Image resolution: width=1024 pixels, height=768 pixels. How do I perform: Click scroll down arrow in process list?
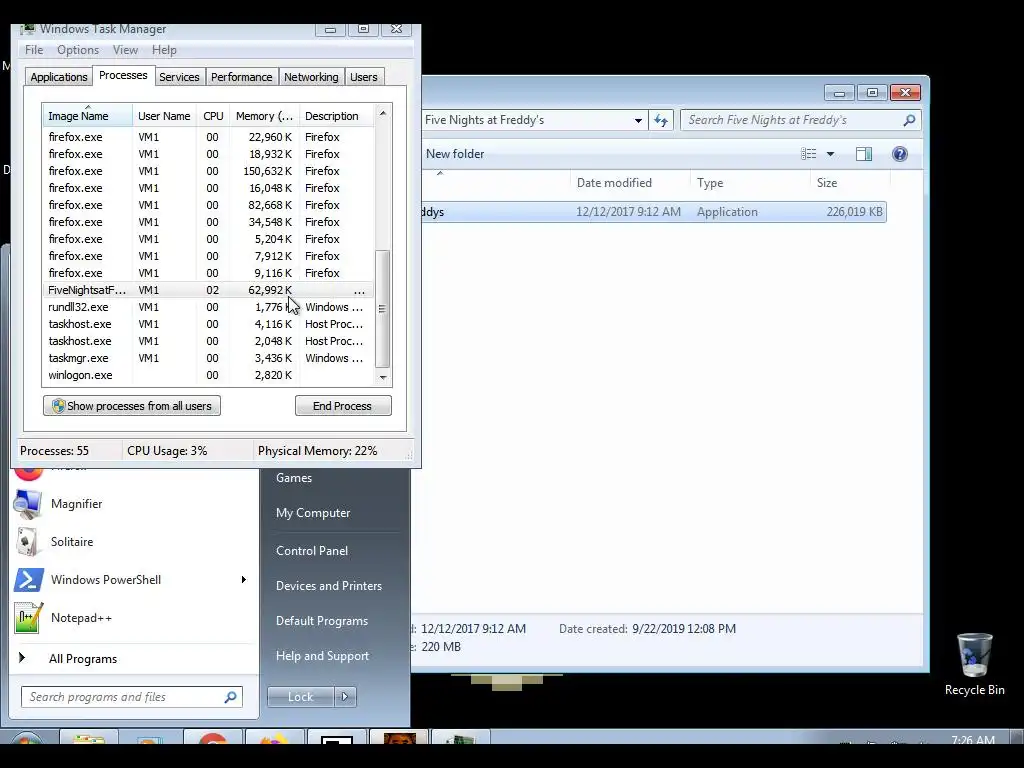[x=383, y=377]
